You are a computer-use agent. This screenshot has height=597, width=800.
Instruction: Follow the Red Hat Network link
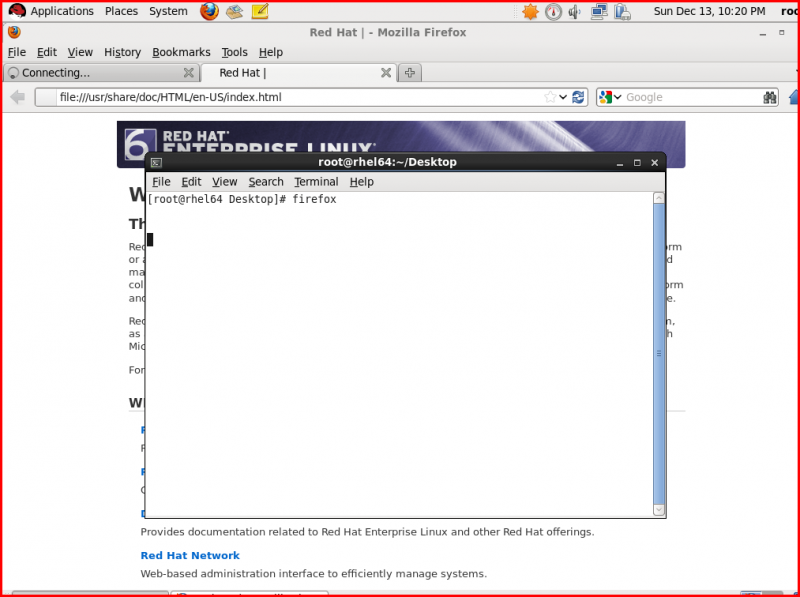tap(189, 555)
